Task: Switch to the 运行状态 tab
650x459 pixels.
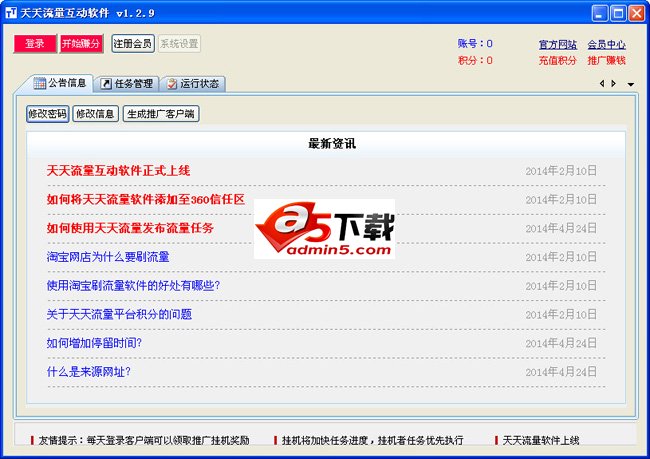Action: pos(193,84)
